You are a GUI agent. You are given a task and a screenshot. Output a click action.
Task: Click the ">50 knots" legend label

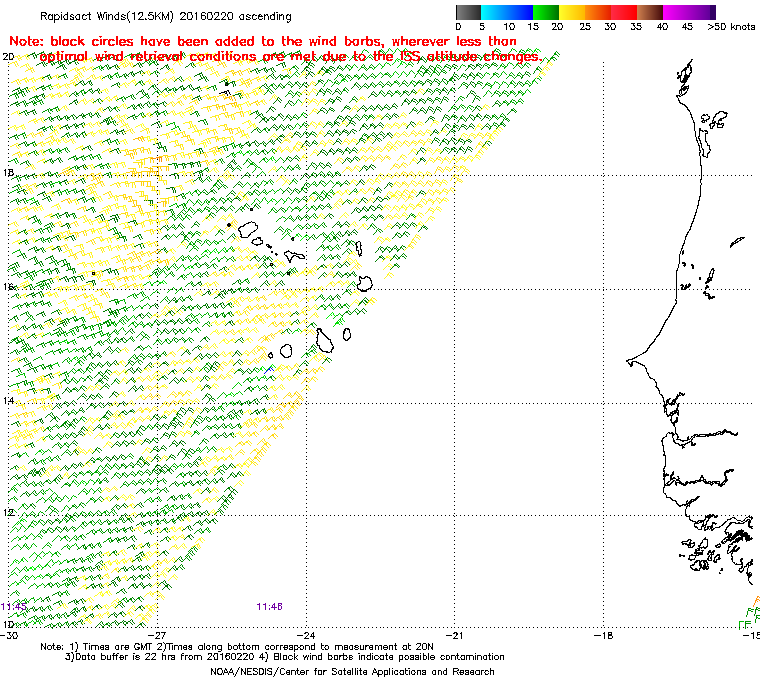(x=731, y=27)
